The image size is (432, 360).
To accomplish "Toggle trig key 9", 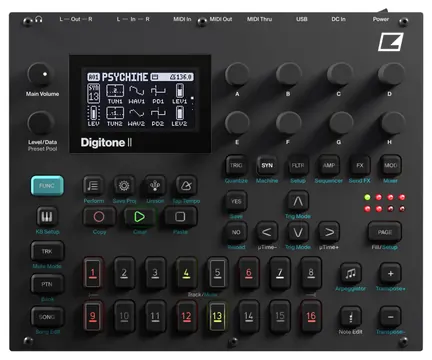I will 93,316.
